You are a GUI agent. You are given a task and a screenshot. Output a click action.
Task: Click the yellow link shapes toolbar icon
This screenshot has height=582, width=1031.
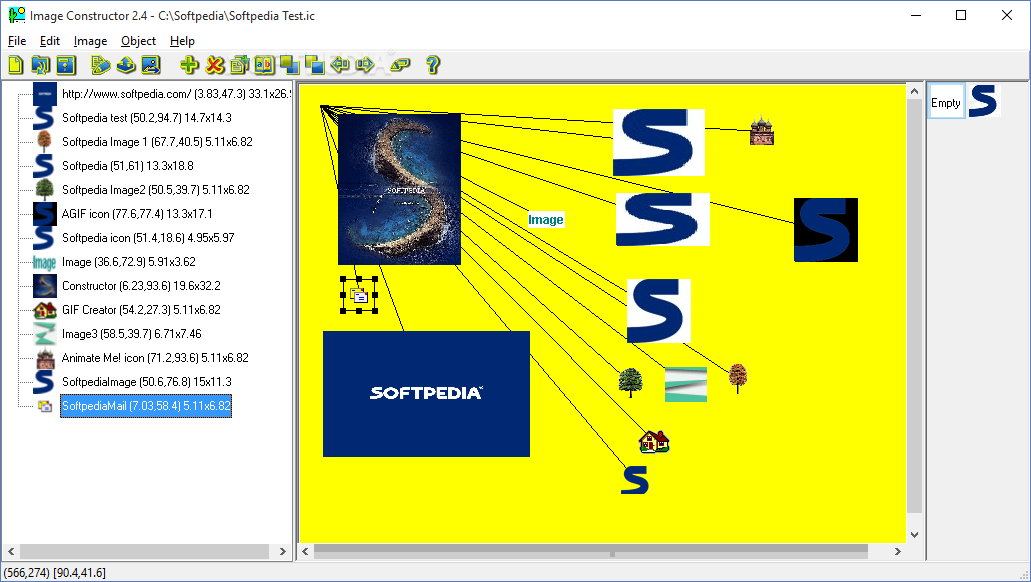click(x=400, y=64)
